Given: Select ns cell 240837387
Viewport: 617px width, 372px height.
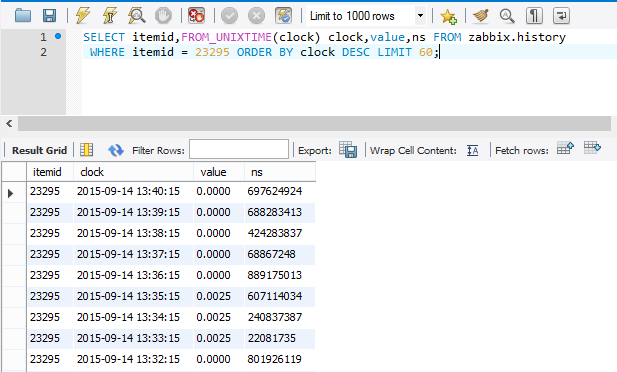Looking at the screenshot, I should [x=280, y=317].
